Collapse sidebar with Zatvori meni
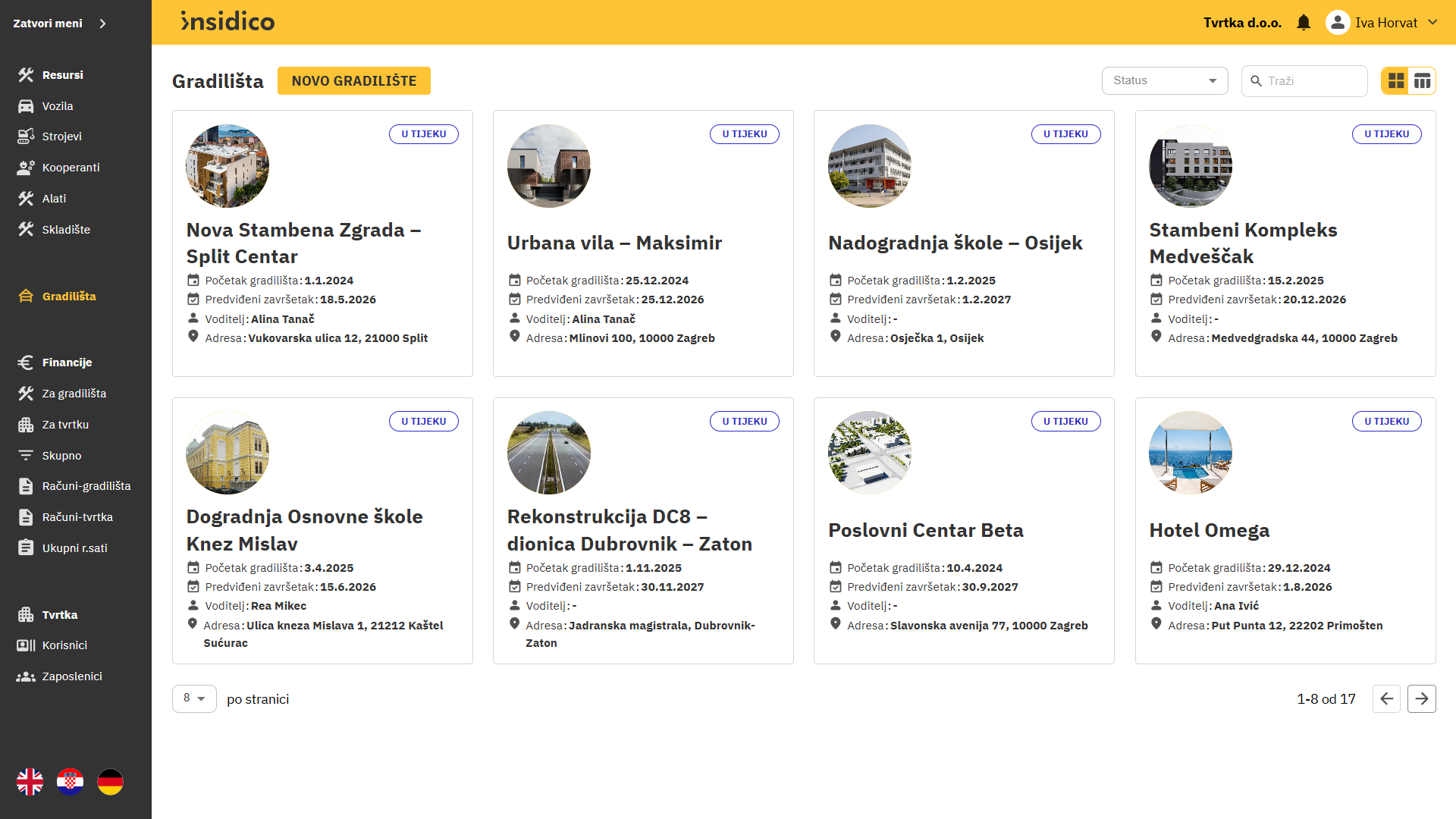The width and height of the screenshot is (1456, 819). coord(59,24)
